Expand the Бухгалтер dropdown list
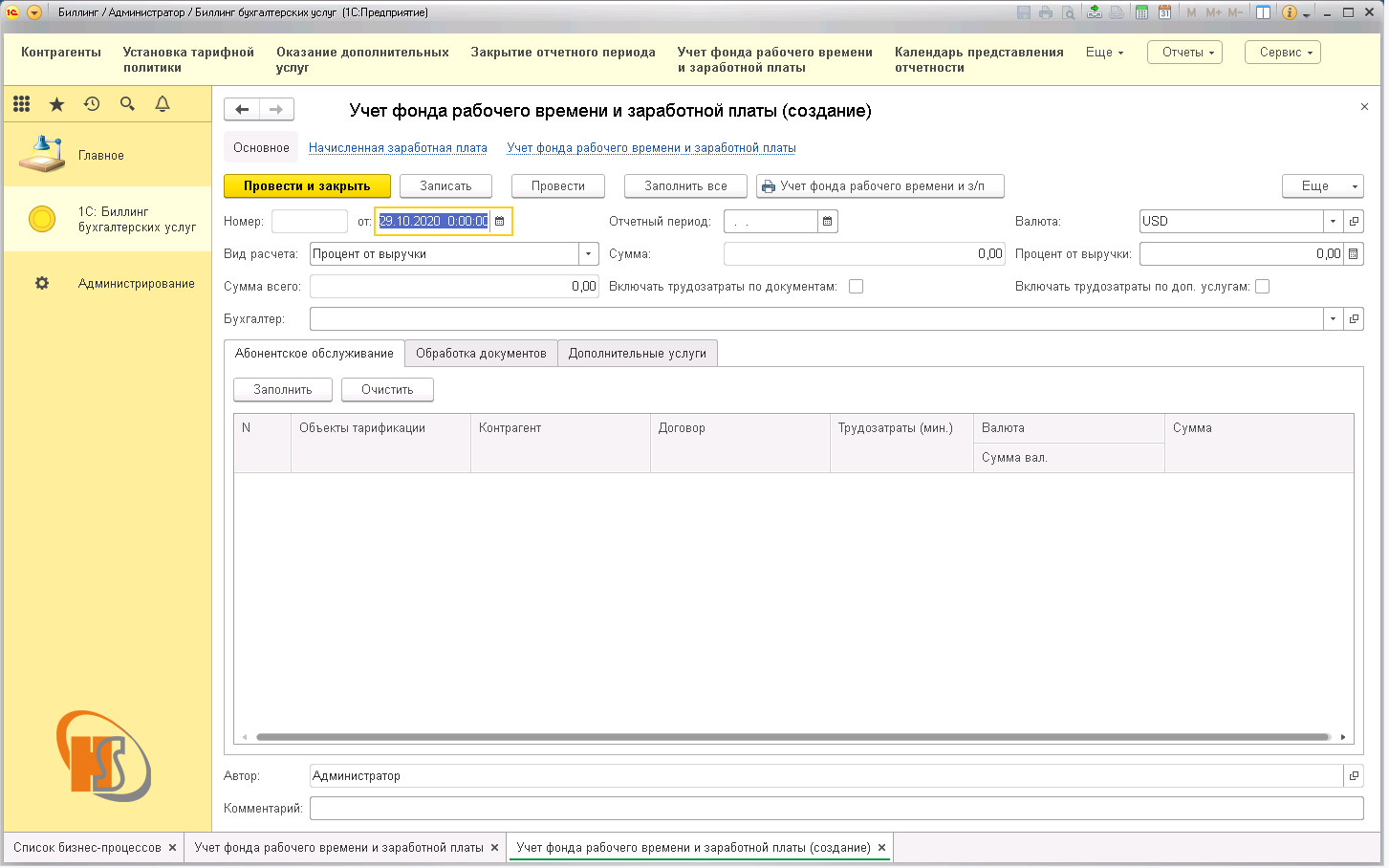The image size is (1389, 868). pos(1333,319)
